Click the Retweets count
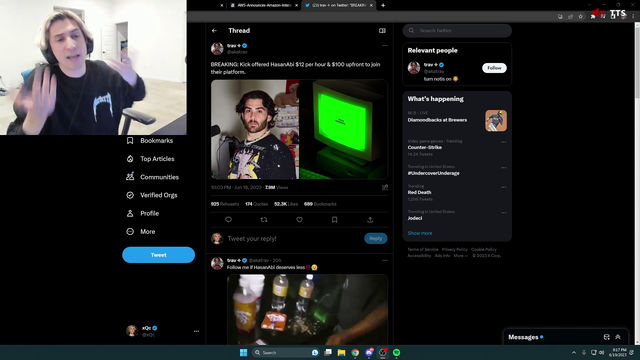The image size is (640, 360). [x=224, y=204]
